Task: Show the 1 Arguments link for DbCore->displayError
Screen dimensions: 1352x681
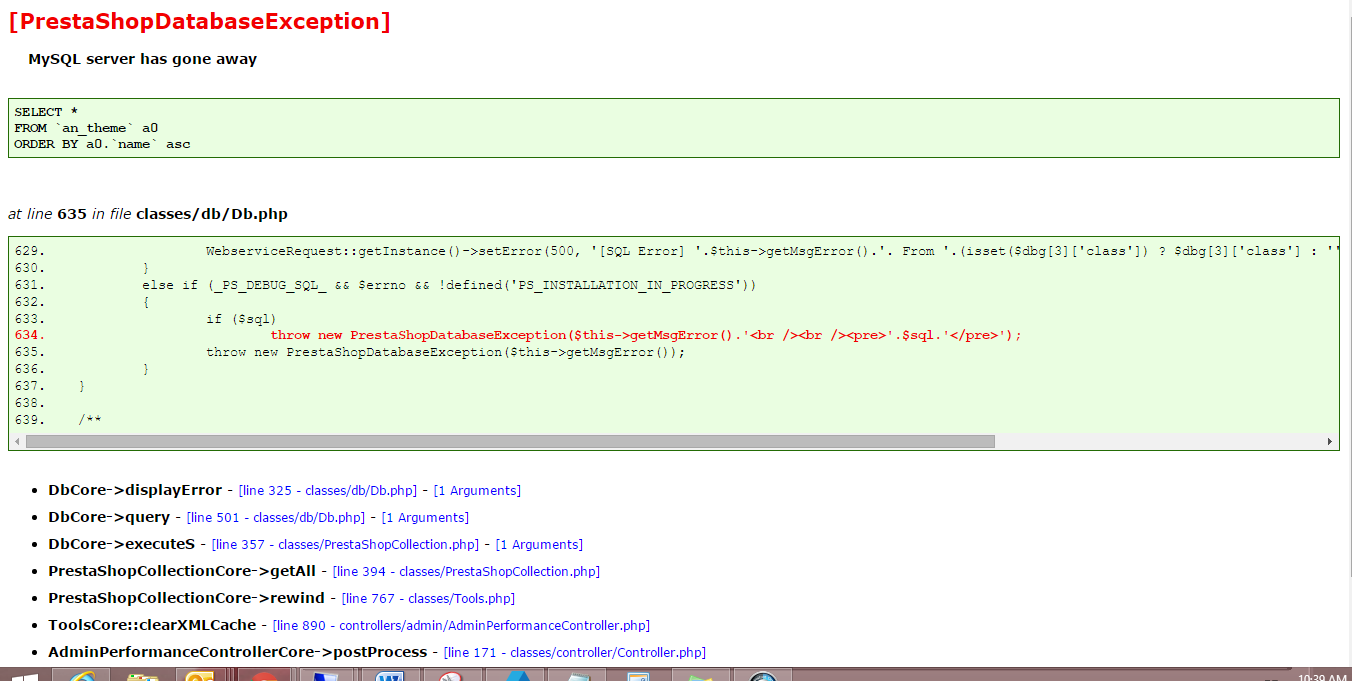Action: tap(477, 491)
